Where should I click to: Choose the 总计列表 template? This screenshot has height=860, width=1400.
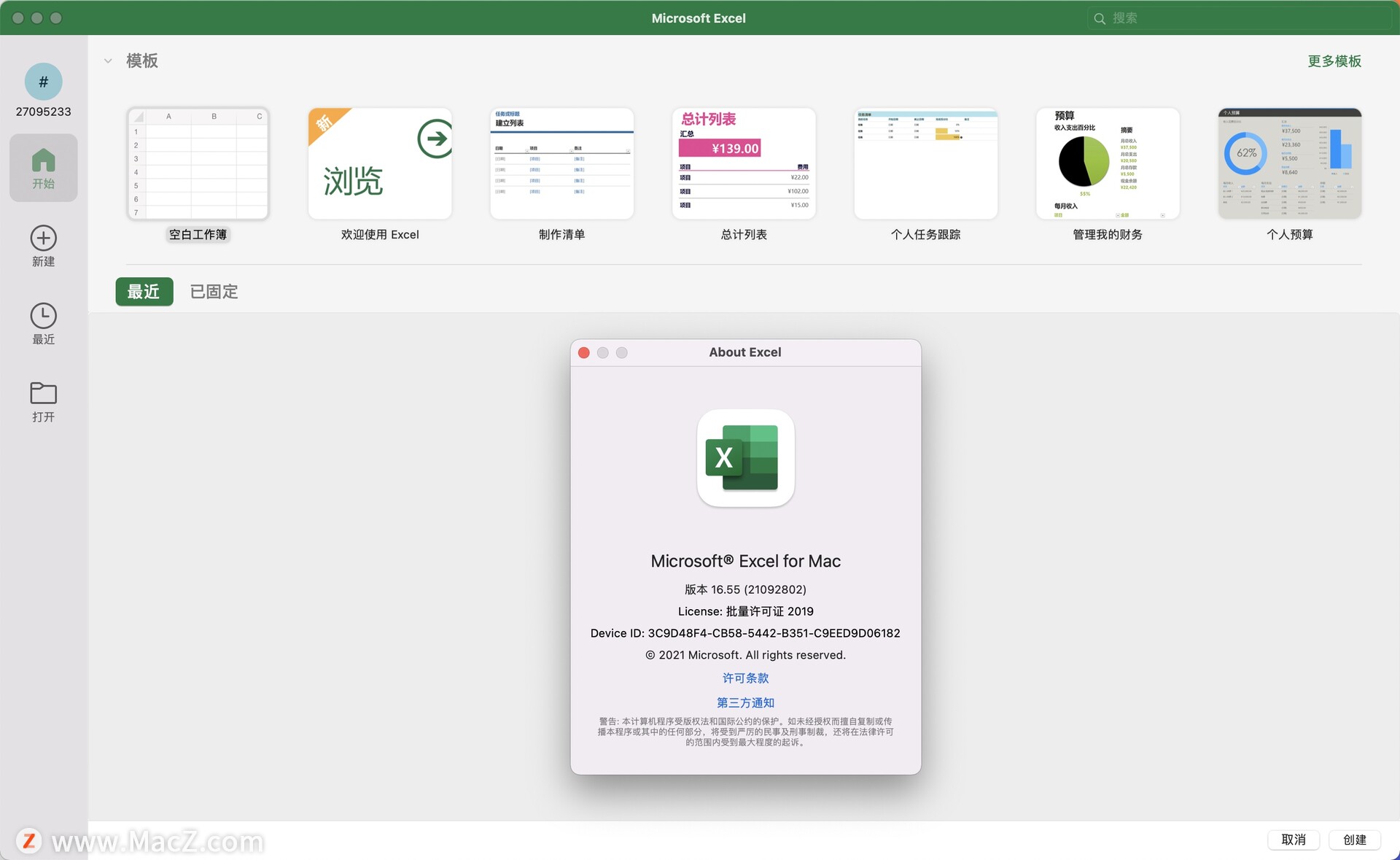pyautogui.click(x=744, y=163)
